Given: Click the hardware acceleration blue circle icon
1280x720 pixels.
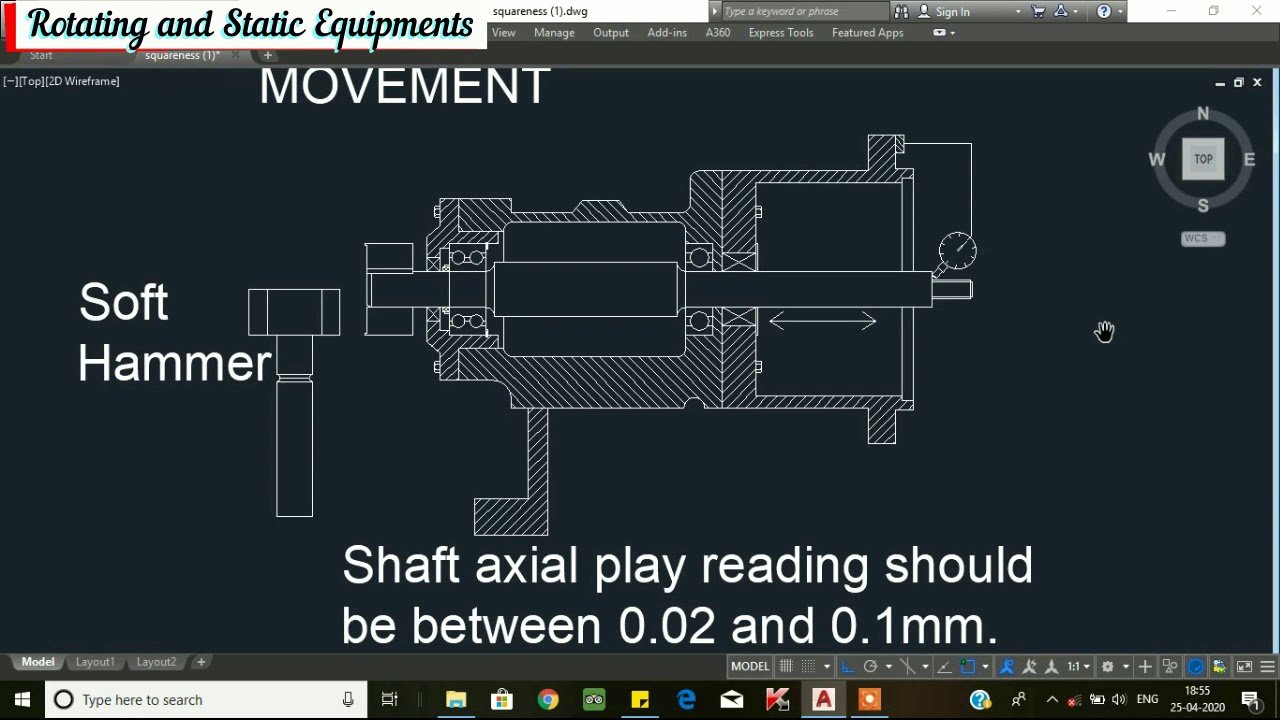Looking at the screenshot, I should [x=1195, y=666].
